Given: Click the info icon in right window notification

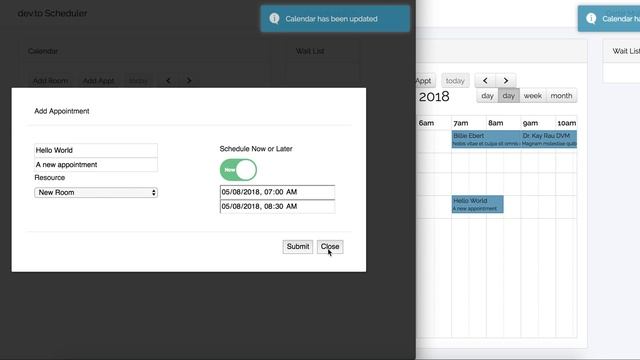Looking at the screenshot, I should click(591, 18).
